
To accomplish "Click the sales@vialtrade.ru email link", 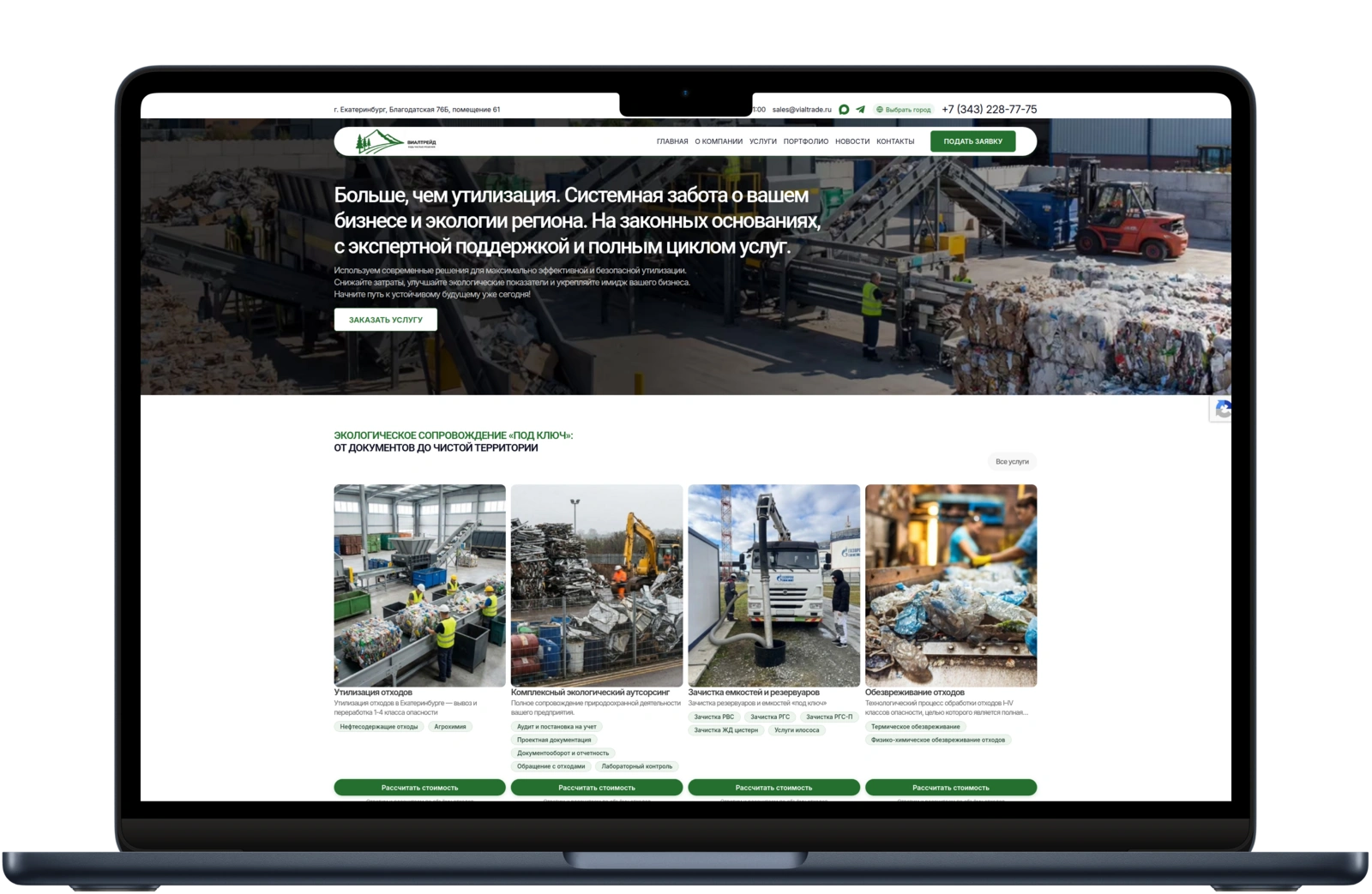I will click(x=802, y=110).
